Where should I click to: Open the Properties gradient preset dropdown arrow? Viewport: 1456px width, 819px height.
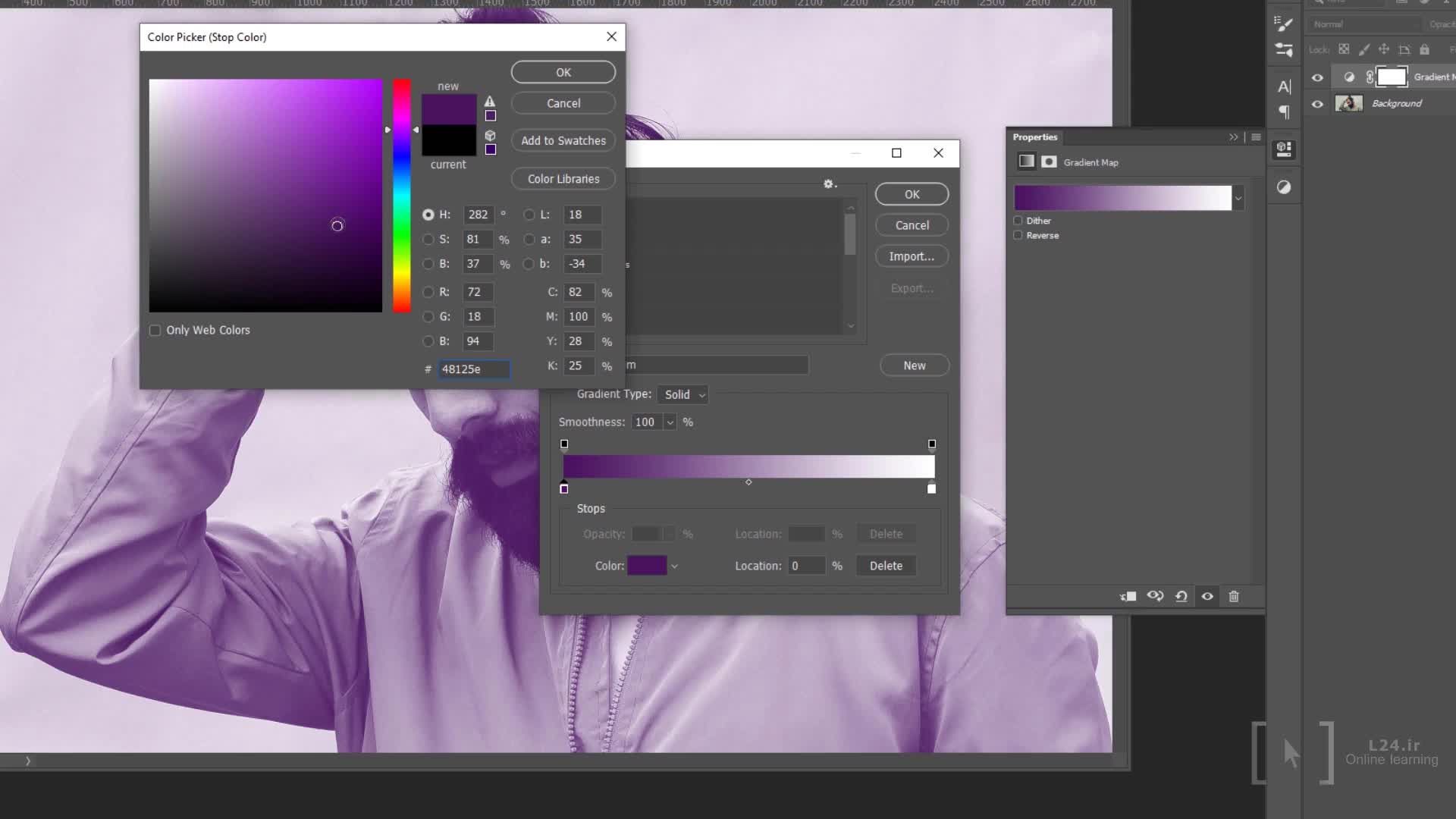coord(1238,199)
